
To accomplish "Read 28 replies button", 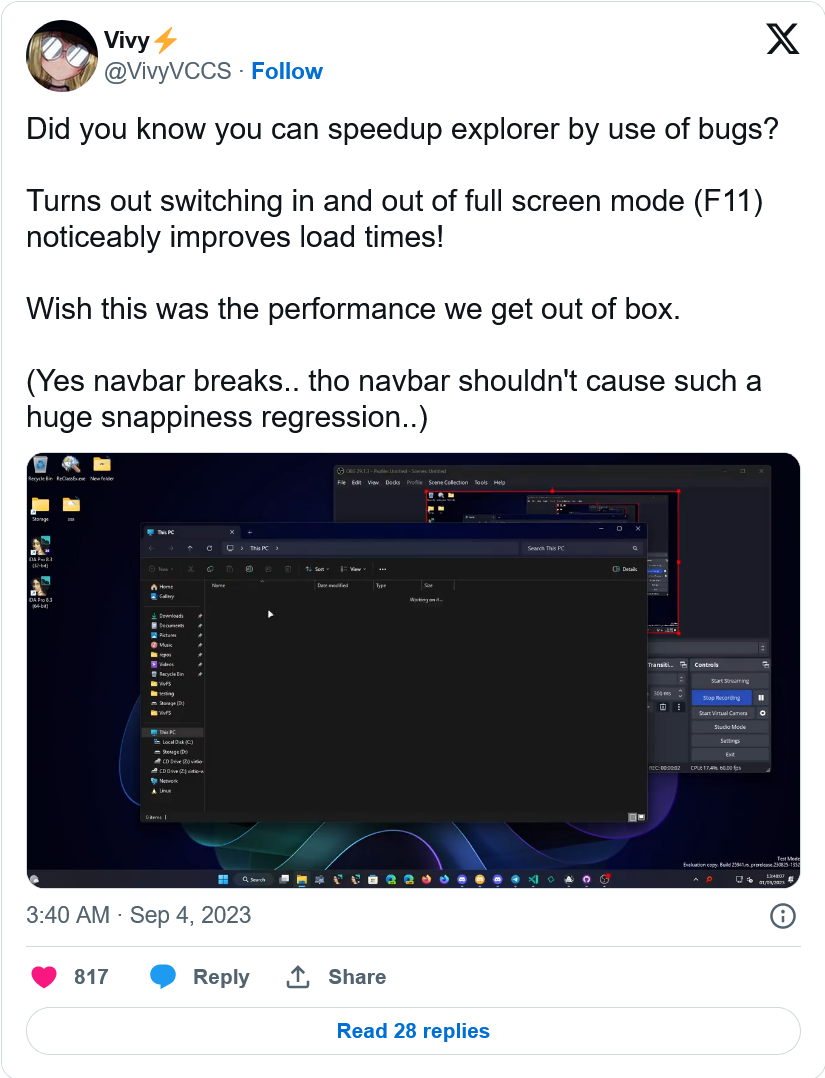I will pos(413,1031).
